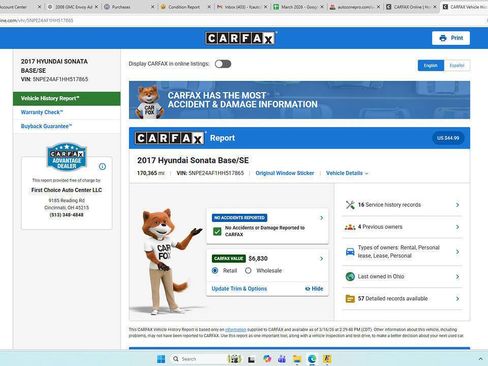Click the CARFAX Value badge
Viewport: 488px width, 366px height.
(229, 258)
